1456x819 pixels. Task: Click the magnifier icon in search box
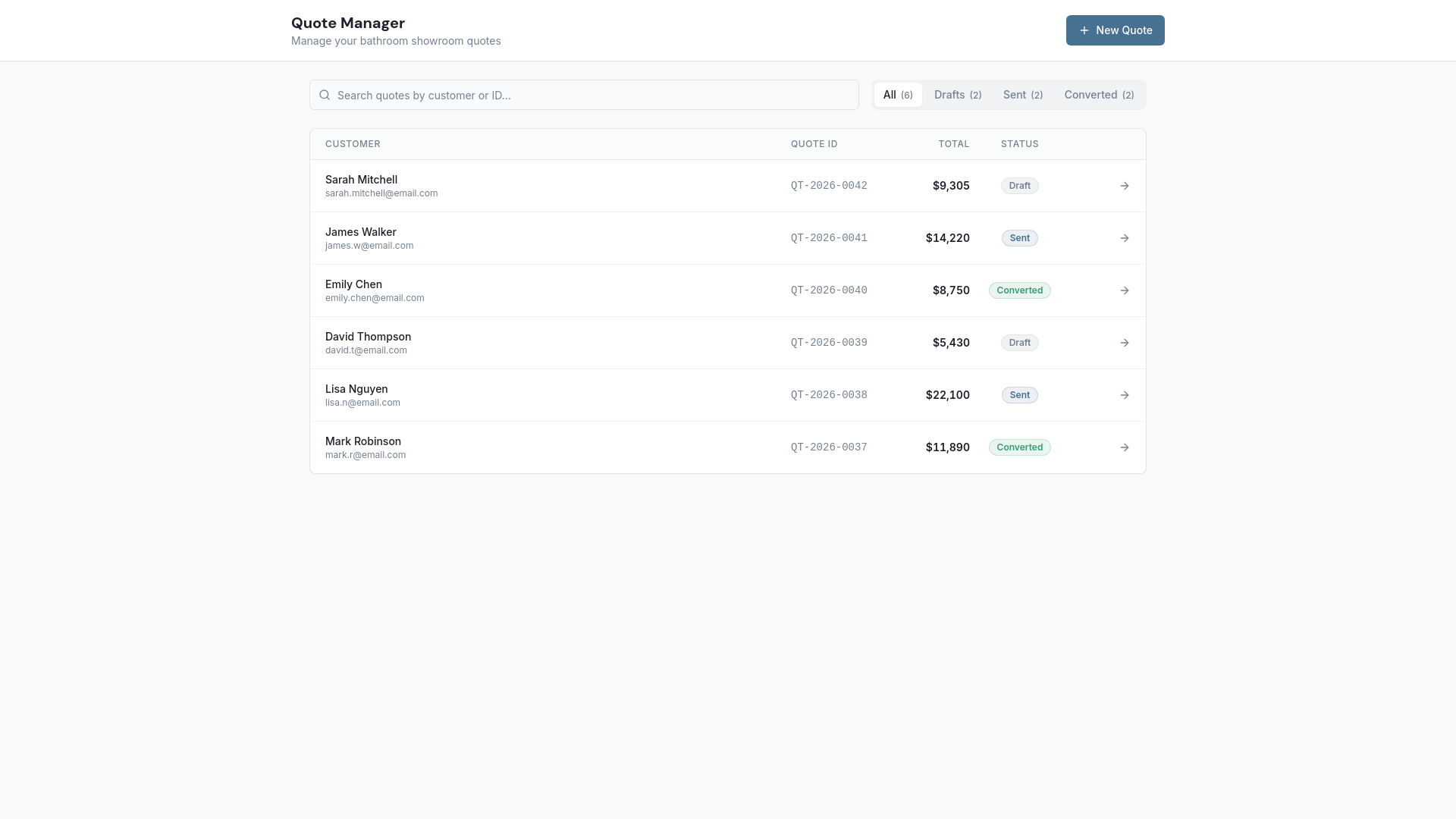pos(325,95)
